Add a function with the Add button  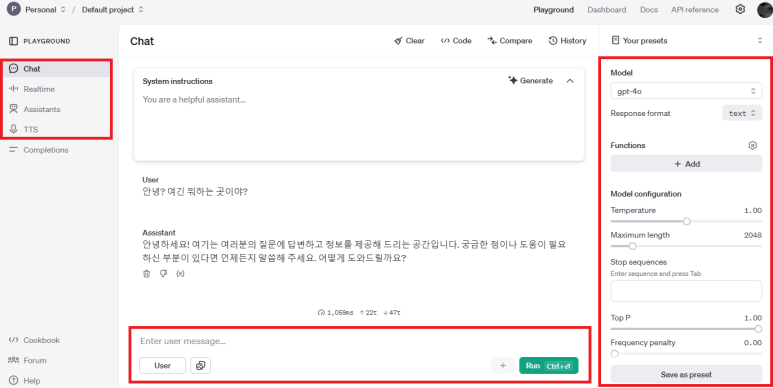(x=686, y=164)
